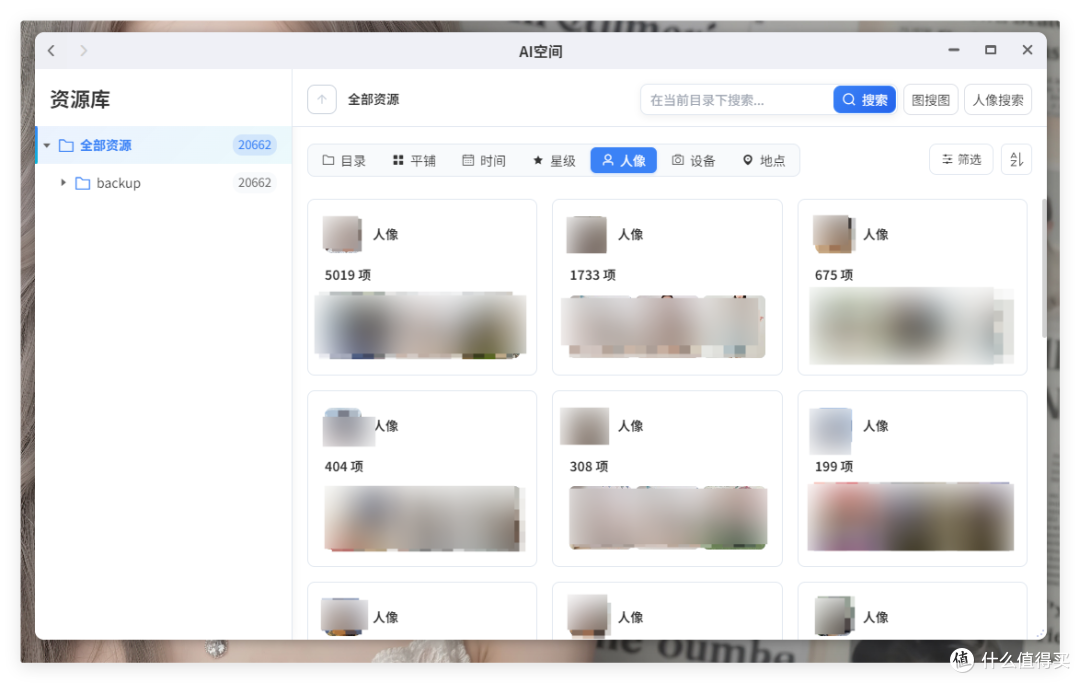Image resolution: width=1080 pixels, height=683 pixels.
Task: Select the 人像 portrait tab
Action: [x=623, y=160]
